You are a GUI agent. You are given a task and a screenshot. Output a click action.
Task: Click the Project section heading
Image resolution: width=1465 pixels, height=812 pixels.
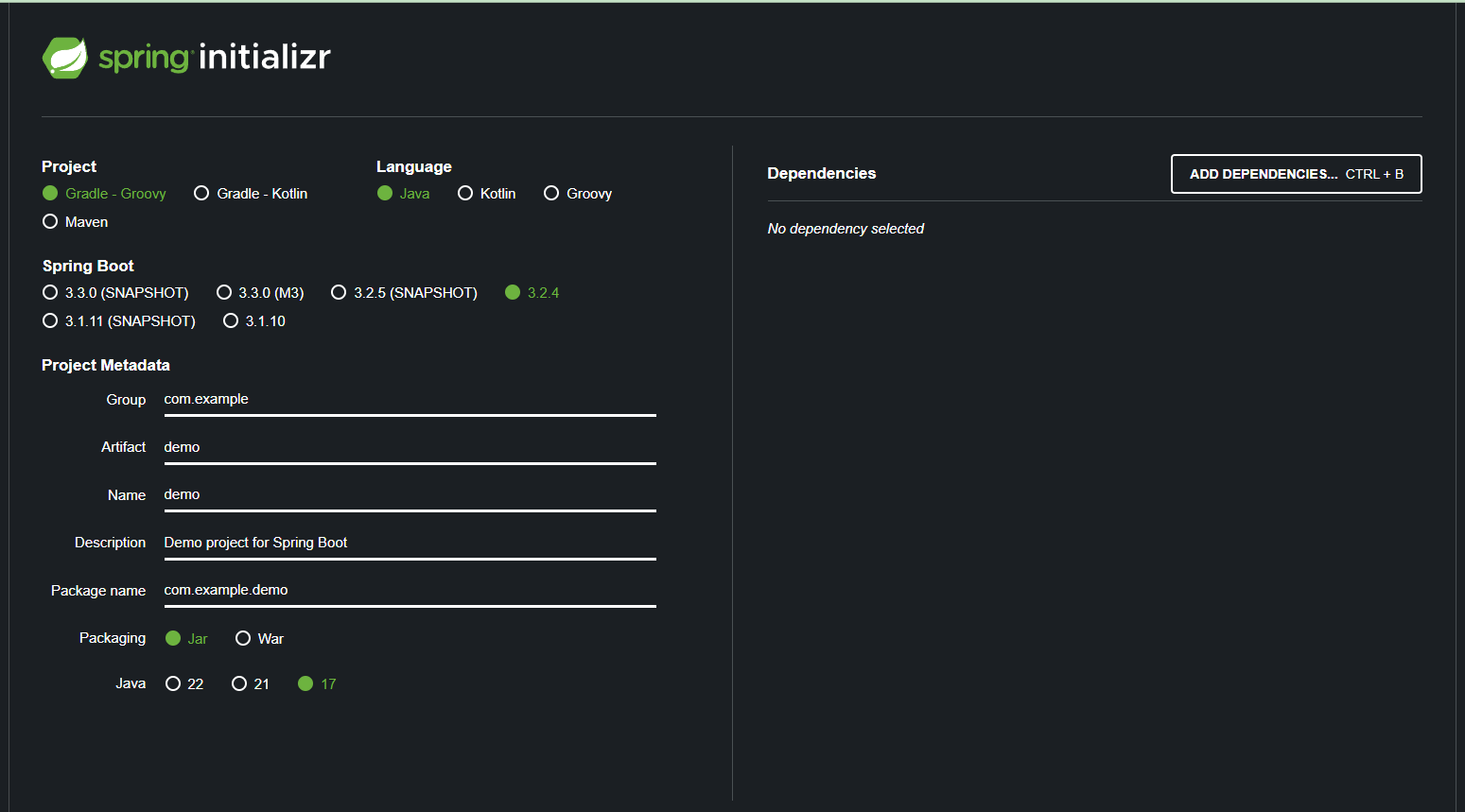69,166
